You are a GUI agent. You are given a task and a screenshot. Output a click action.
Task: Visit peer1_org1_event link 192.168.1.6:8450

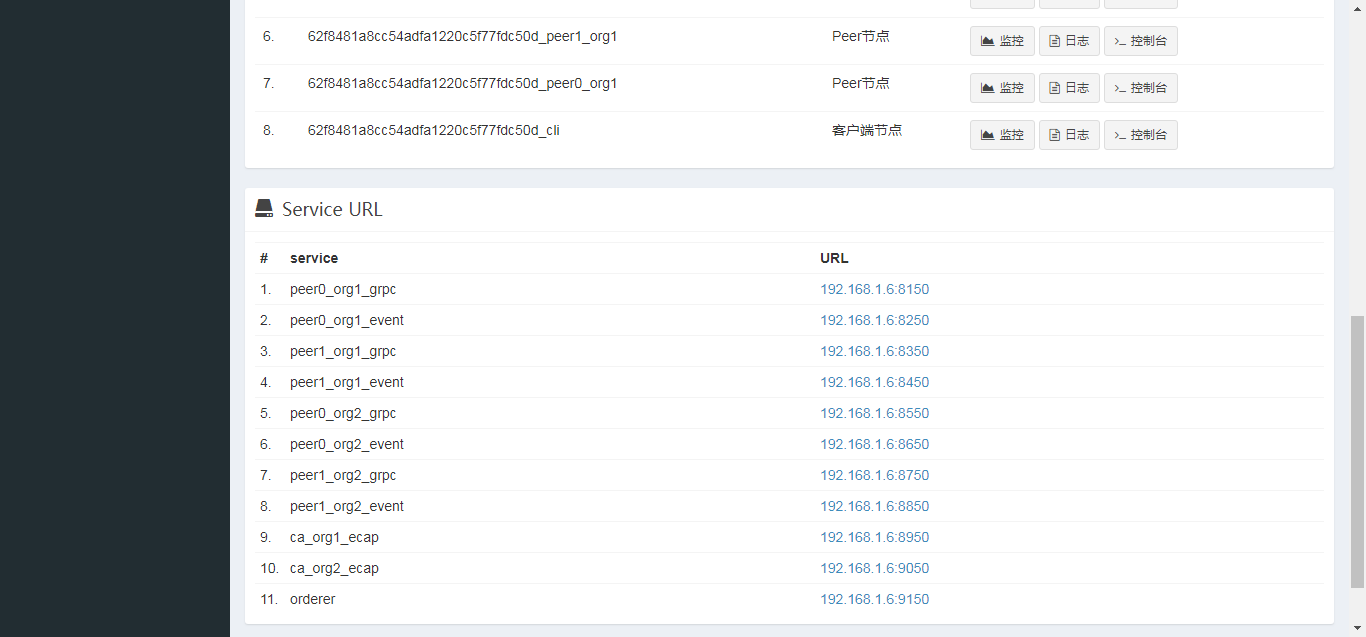(874, 383)
